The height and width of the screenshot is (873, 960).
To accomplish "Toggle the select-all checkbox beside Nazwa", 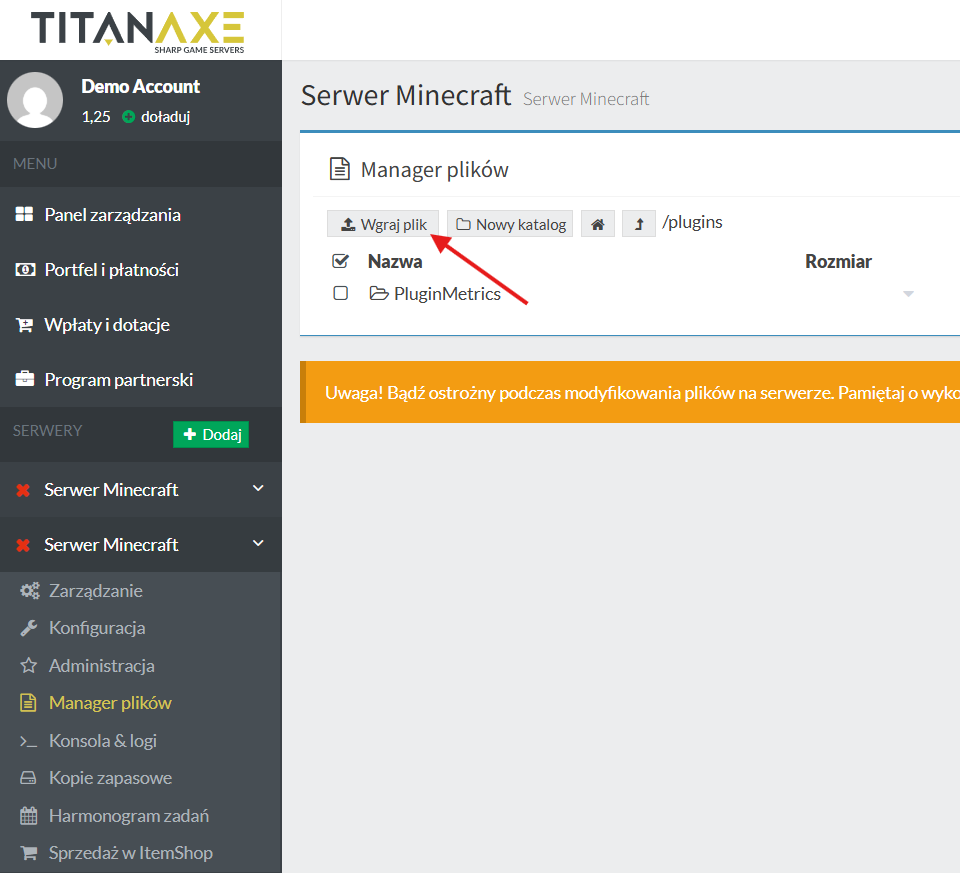I will (x=340, y=262).
